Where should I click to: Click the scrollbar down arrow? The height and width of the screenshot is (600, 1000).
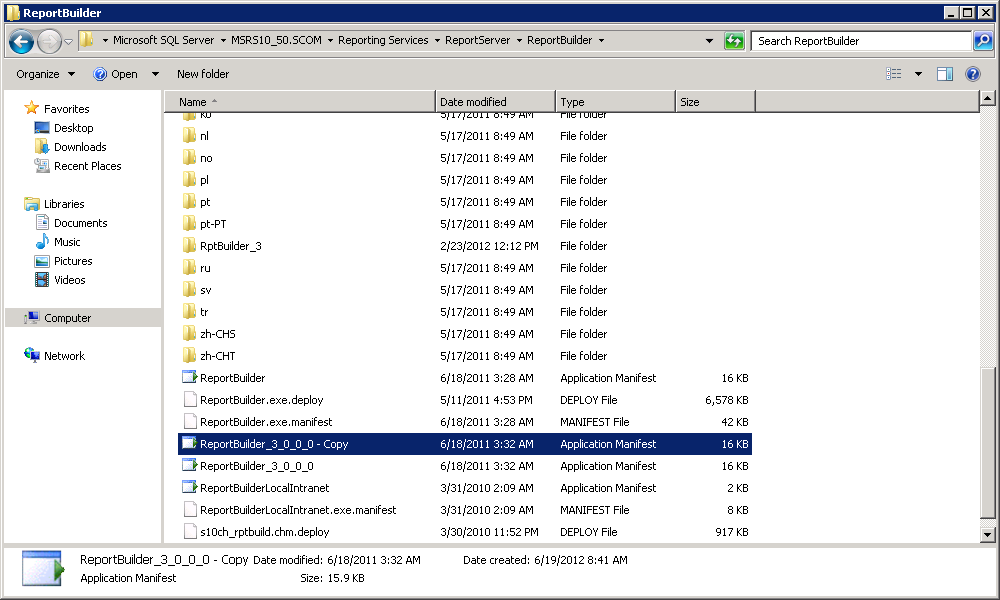(987, 535)
